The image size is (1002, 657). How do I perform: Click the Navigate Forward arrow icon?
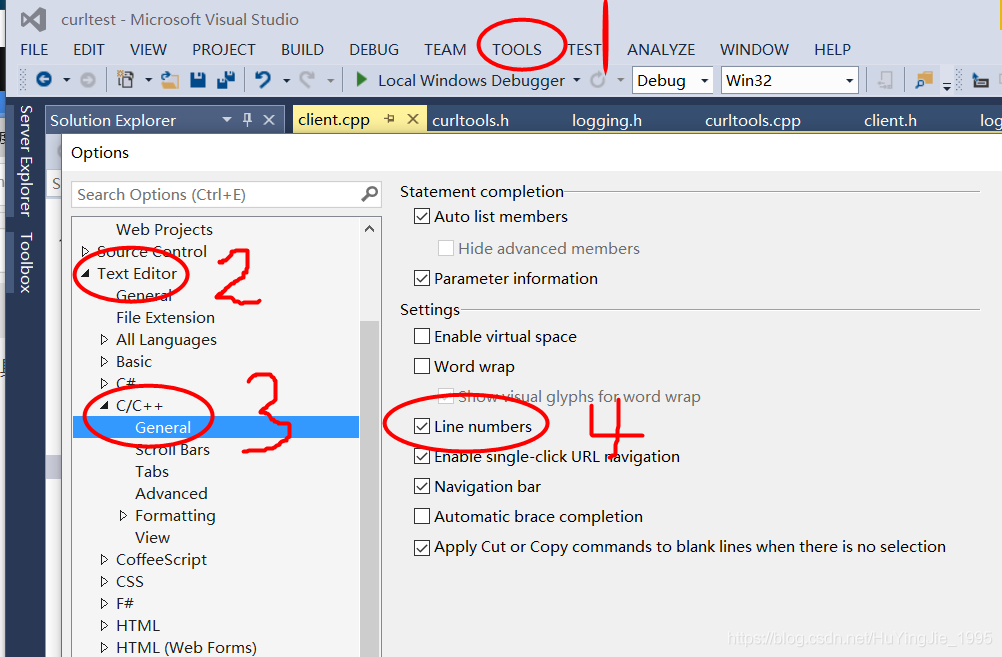coord(88,80)
